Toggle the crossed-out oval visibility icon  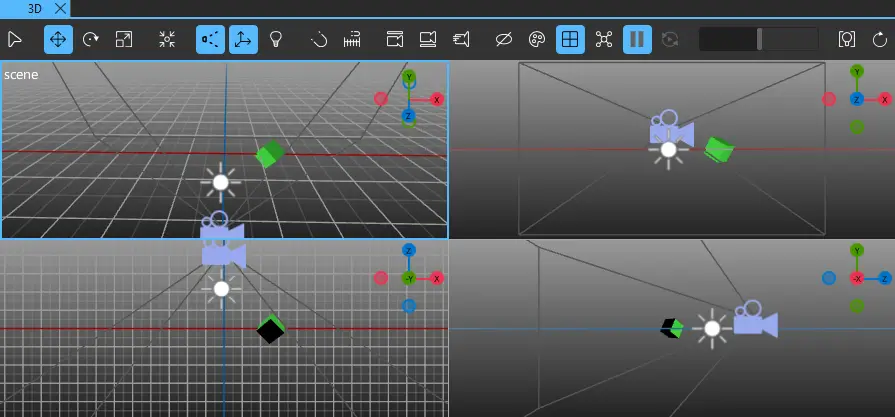click(x=504, y=40)
